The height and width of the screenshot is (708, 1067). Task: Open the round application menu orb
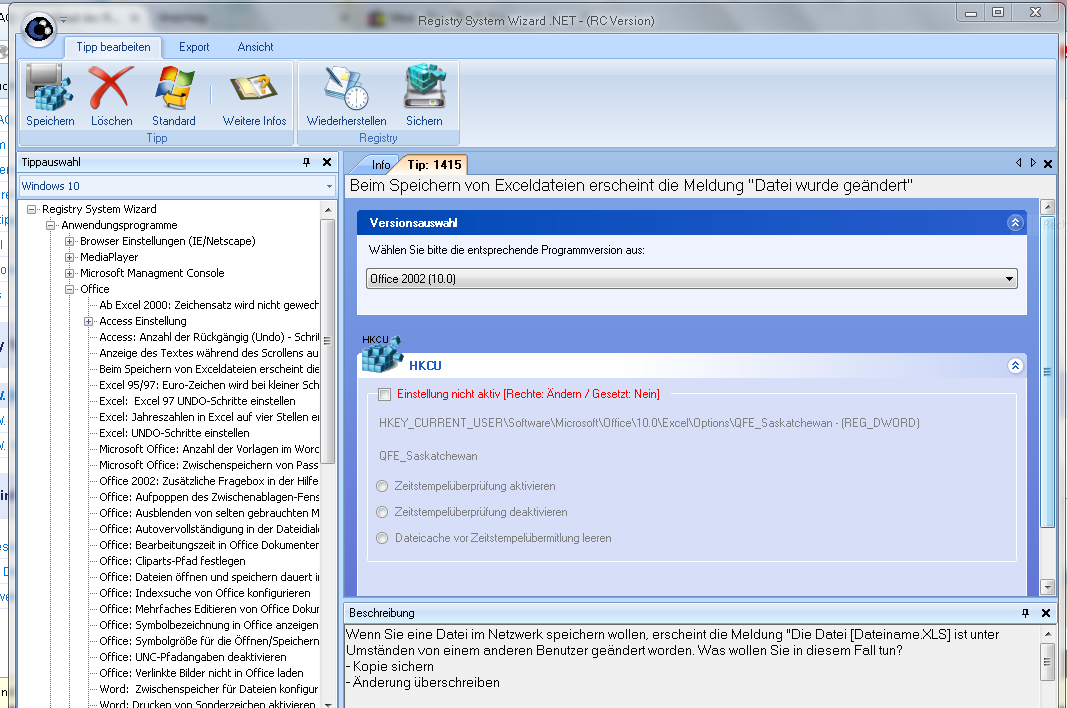[39, 29]
